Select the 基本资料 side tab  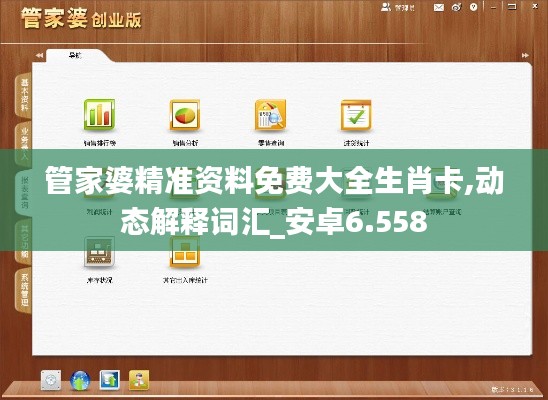[23, 95]
